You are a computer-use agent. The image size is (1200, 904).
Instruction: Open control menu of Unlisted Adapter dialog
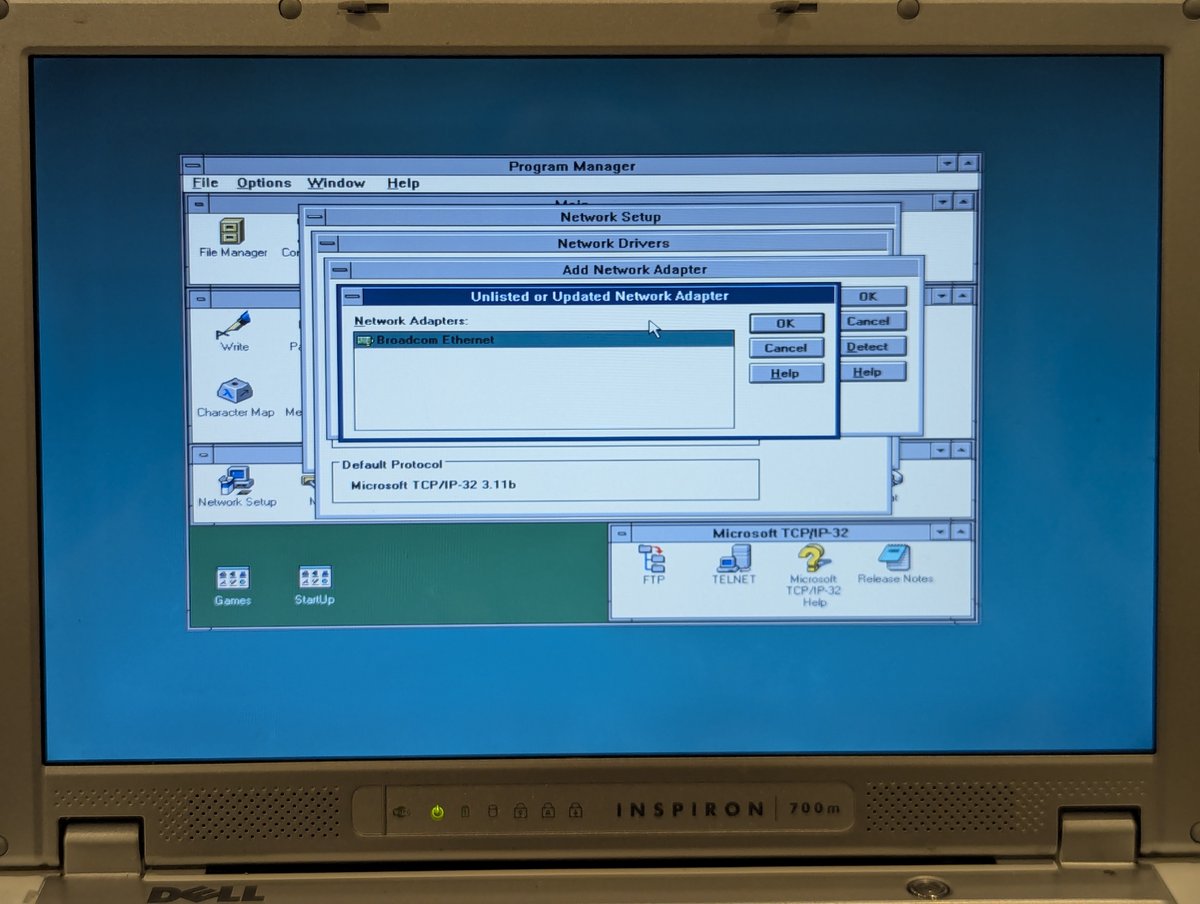coord(351,296)
